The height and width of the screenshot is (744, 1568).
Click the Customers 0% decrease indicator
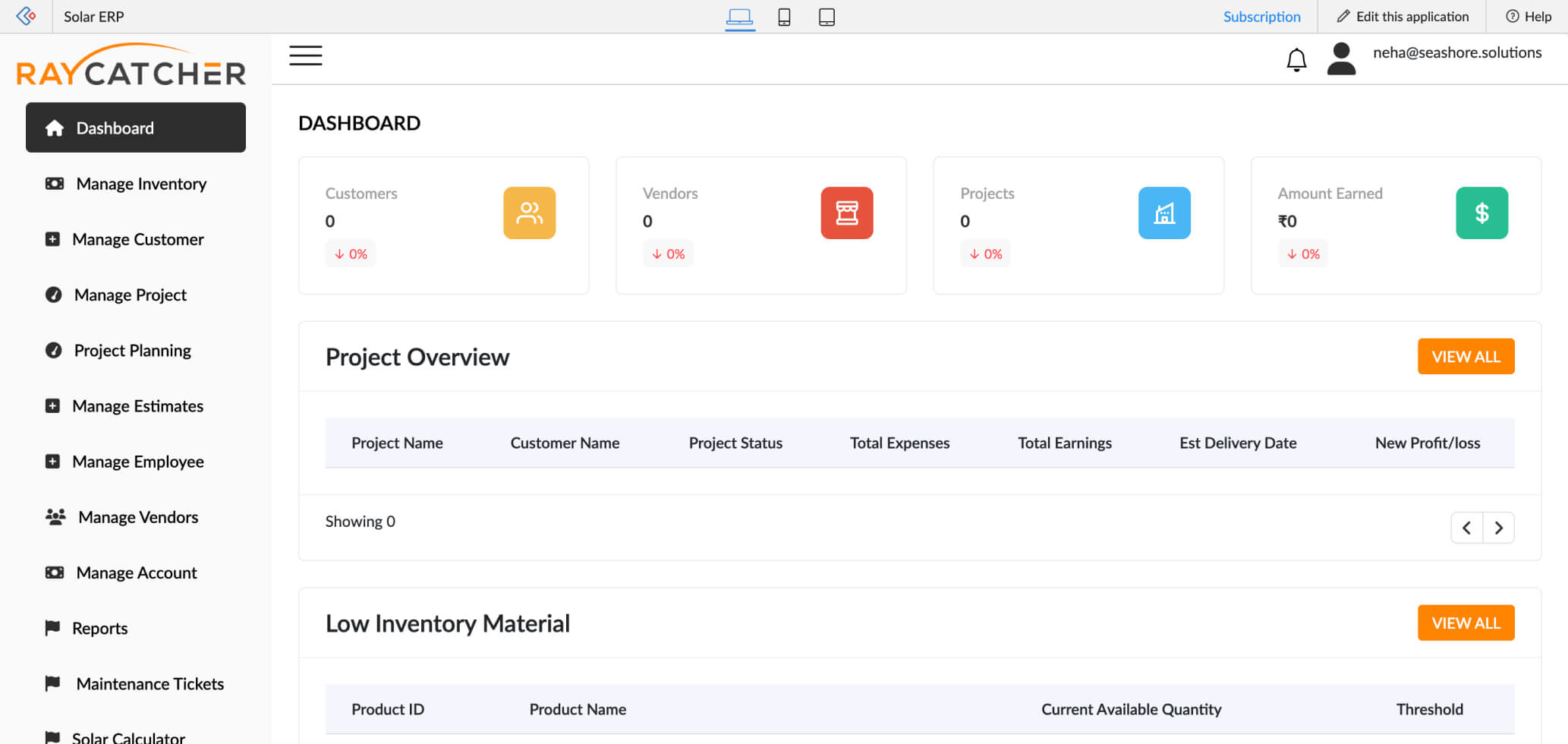coord(351,254)
